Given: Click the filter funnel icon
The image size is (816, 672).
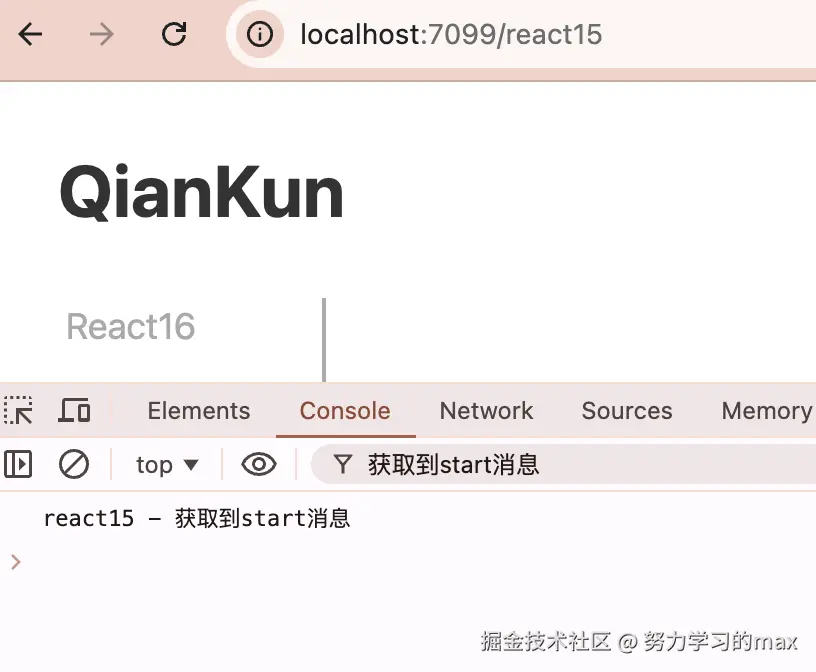Looking at the screenshot, I should (342, 464).
